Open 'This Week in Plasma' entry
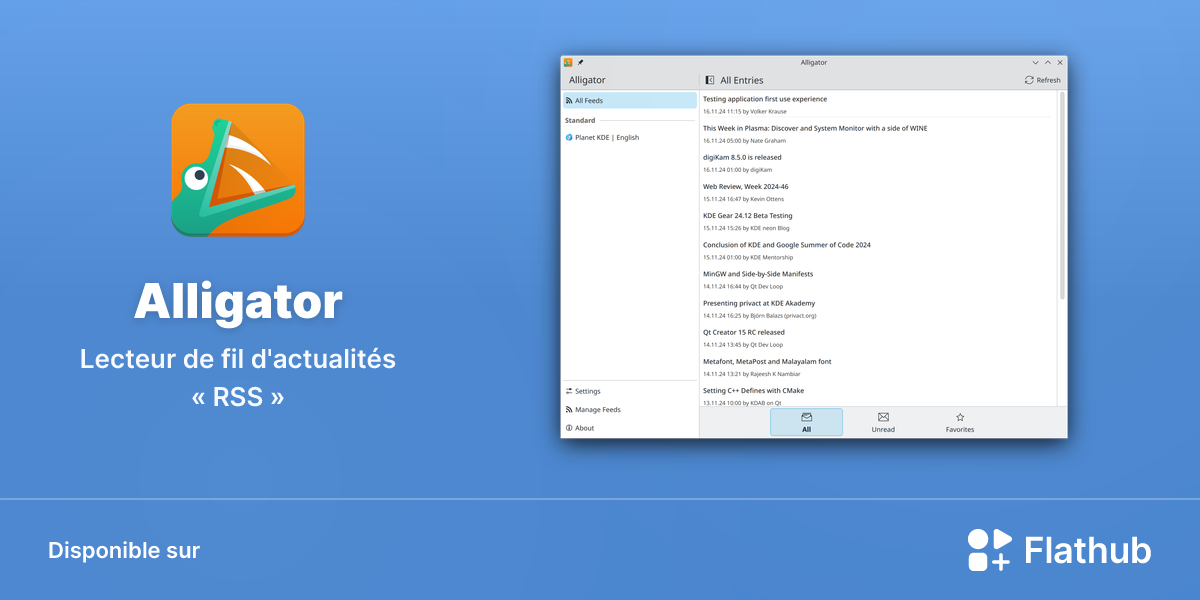The image size is (1200, 600). [x=878, y=134]
